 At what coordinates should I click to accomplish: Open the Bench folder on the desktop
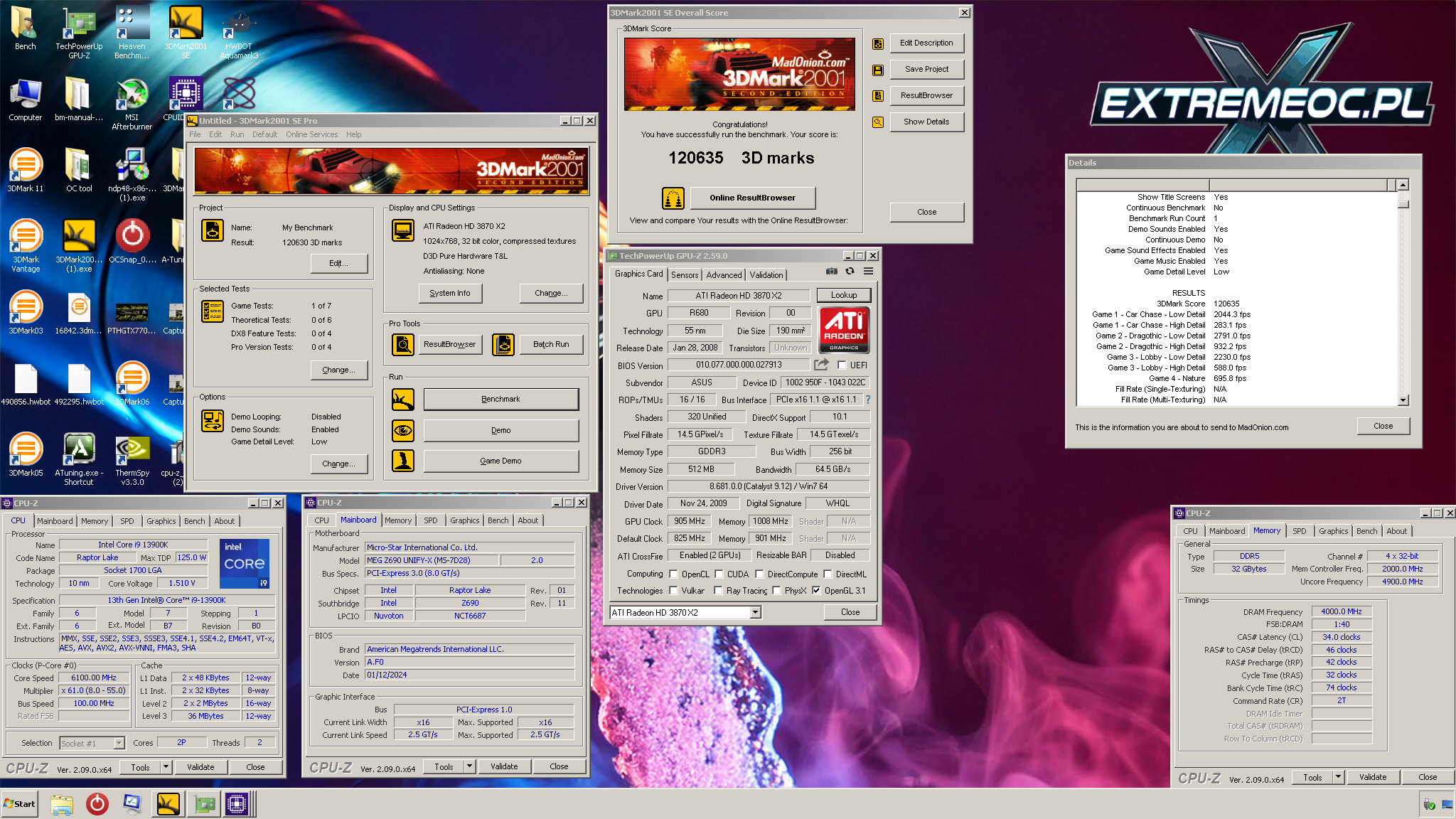(26, 29)
